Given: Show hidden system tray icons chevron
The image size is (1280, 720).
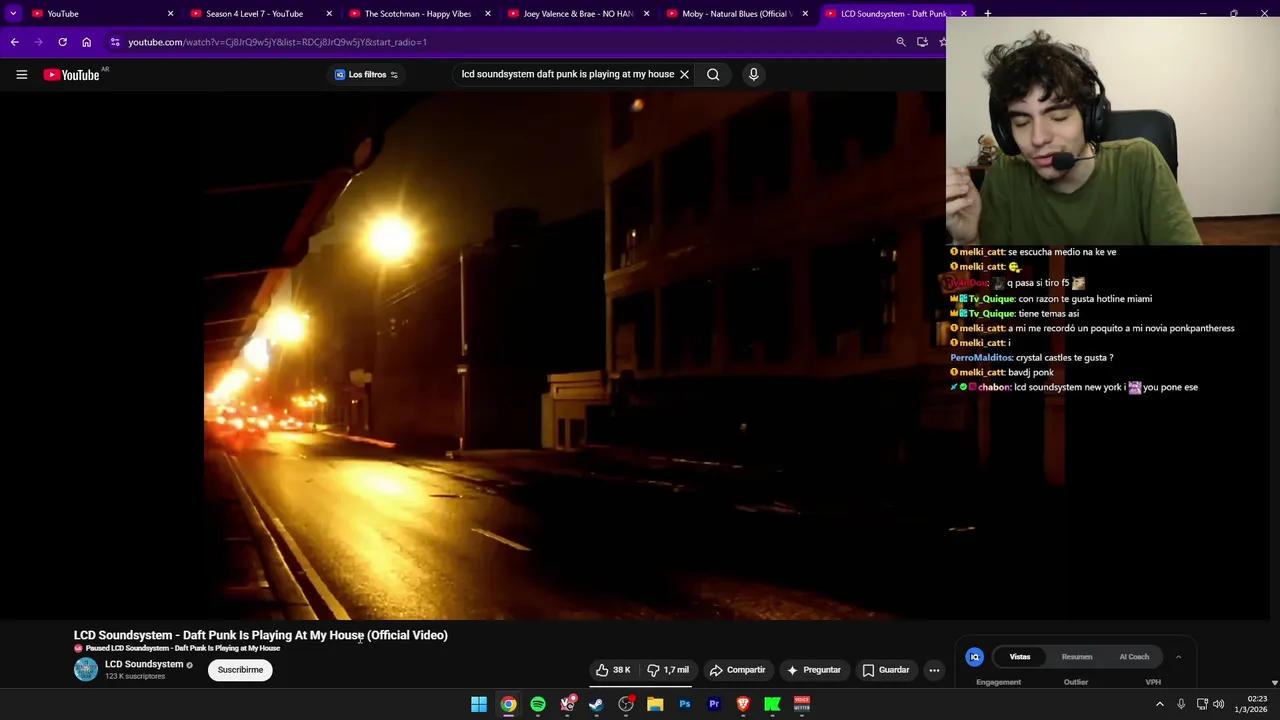Looking at the screenshot, I should (x=1160, y=704).
